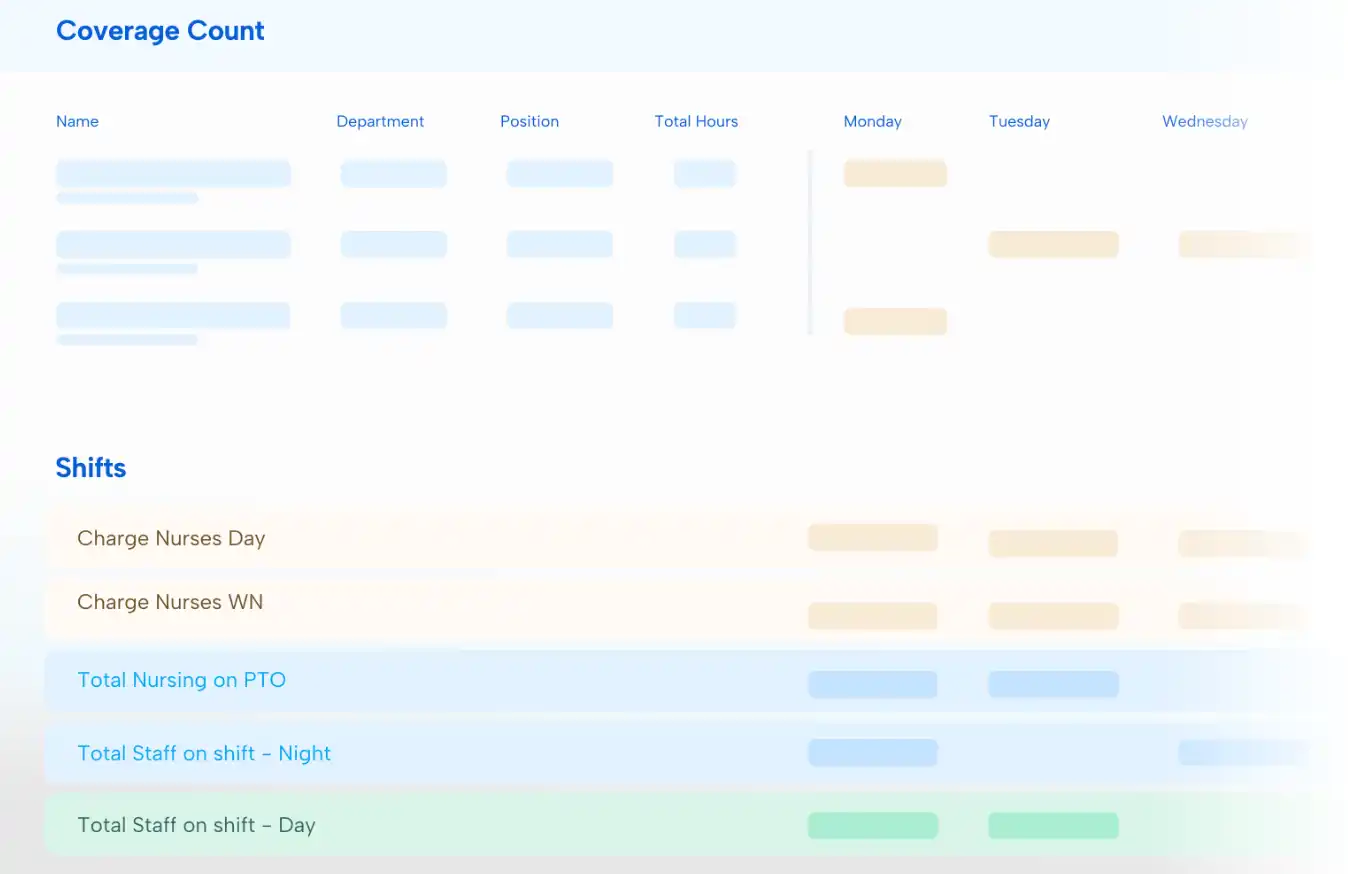Sort by Total Hours column header

(x=696, y=121)
